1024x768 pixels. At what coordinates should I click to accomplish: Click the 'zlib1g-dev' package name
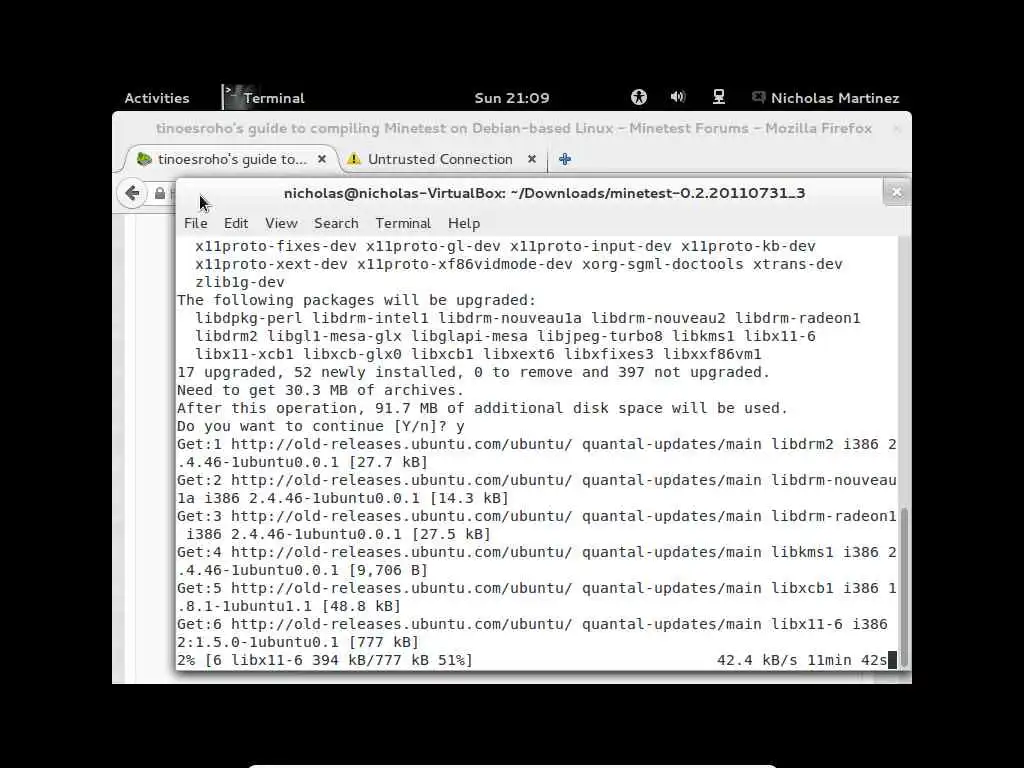[x=240, y=282]
